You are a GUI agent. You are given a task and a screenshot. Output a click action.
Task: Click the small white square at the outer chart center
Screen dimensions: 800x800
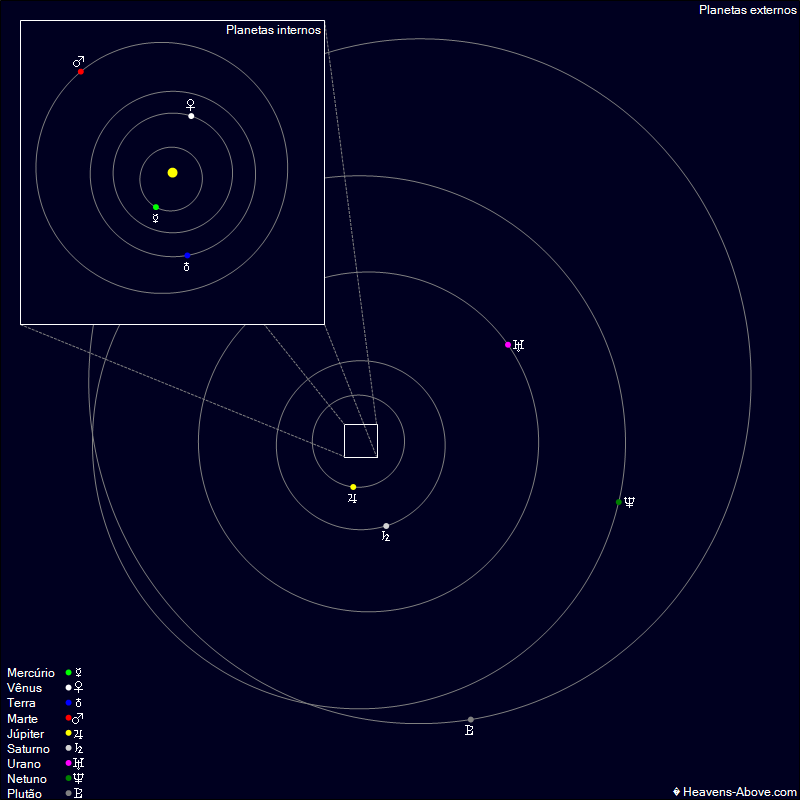tap(361, 441)
